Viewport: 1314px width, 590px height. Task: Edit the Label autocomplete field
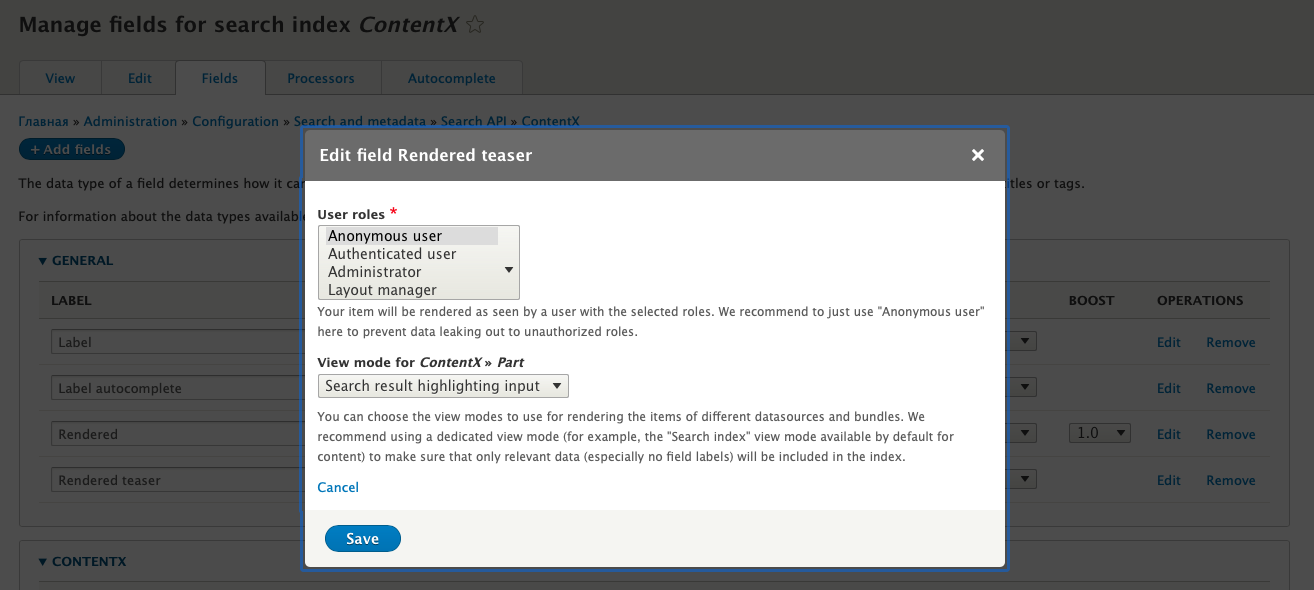pos(1168,388)
